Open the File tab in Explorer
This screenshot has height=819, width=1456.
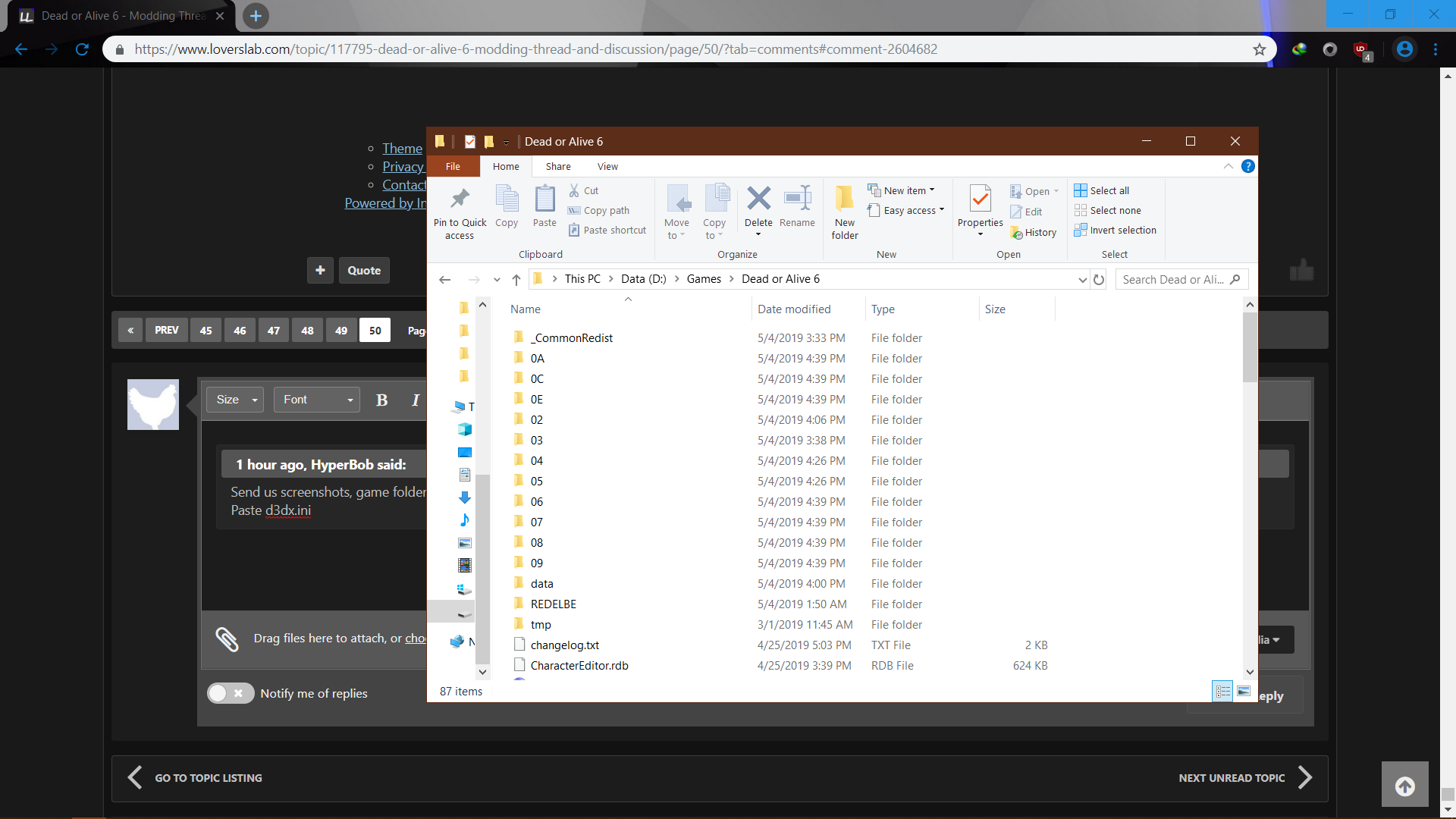[453, 166]
